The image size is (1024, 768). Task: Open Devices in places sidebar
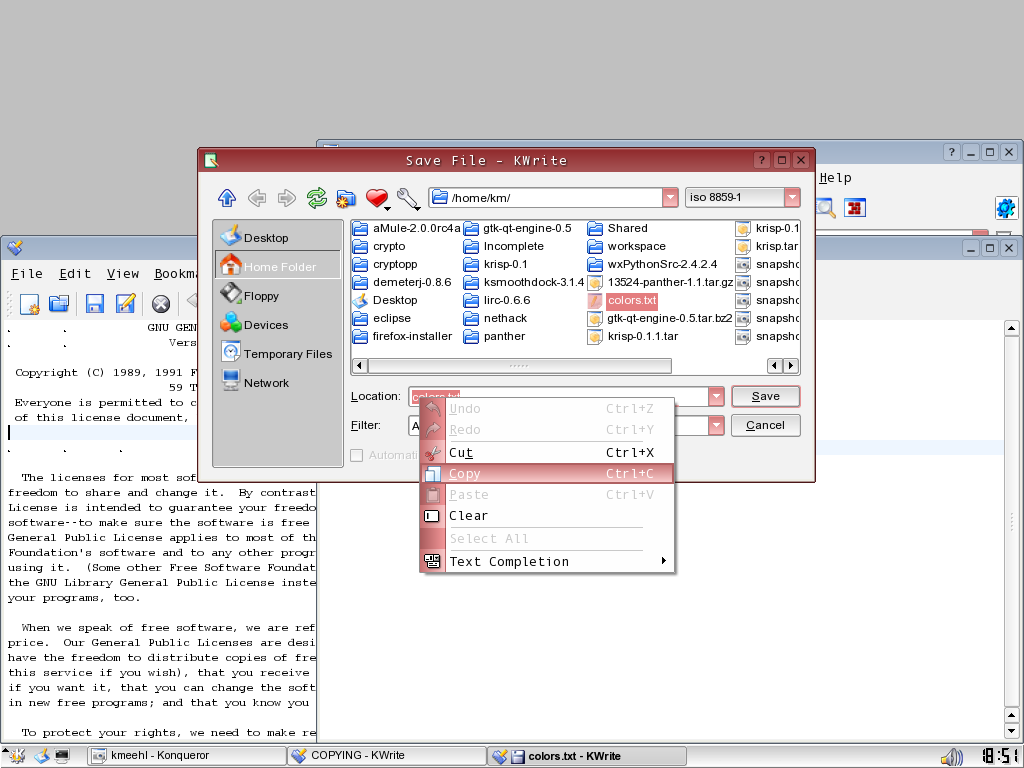(278, 325)
